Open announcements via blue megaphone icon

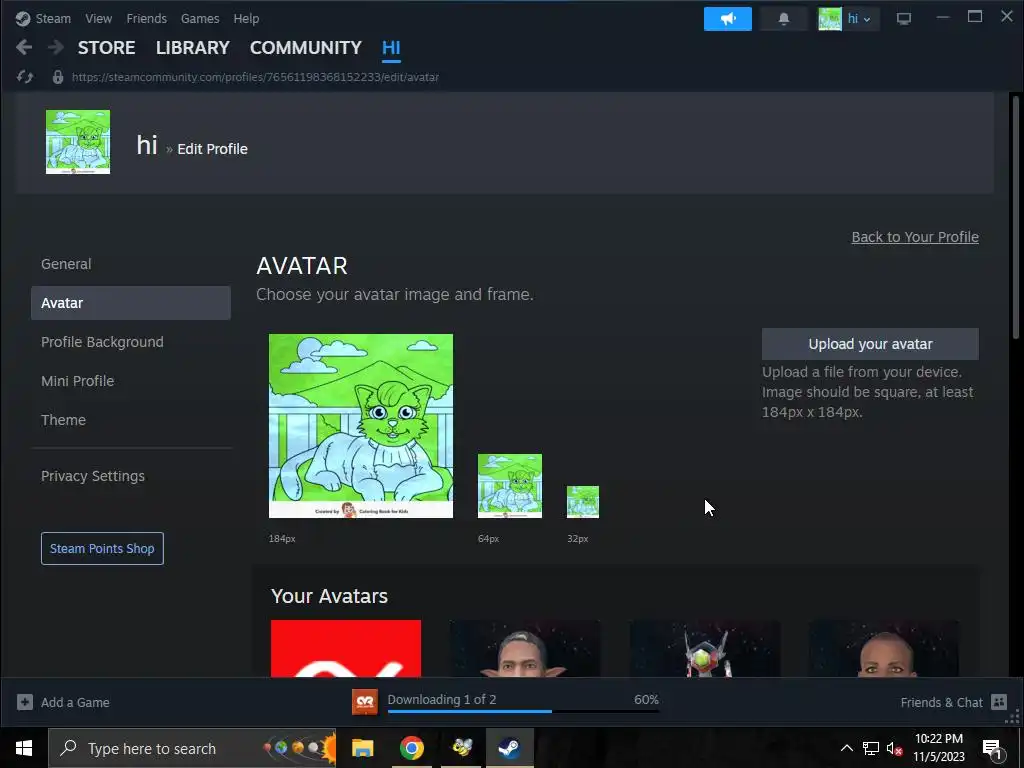click(x=728, y=19)
